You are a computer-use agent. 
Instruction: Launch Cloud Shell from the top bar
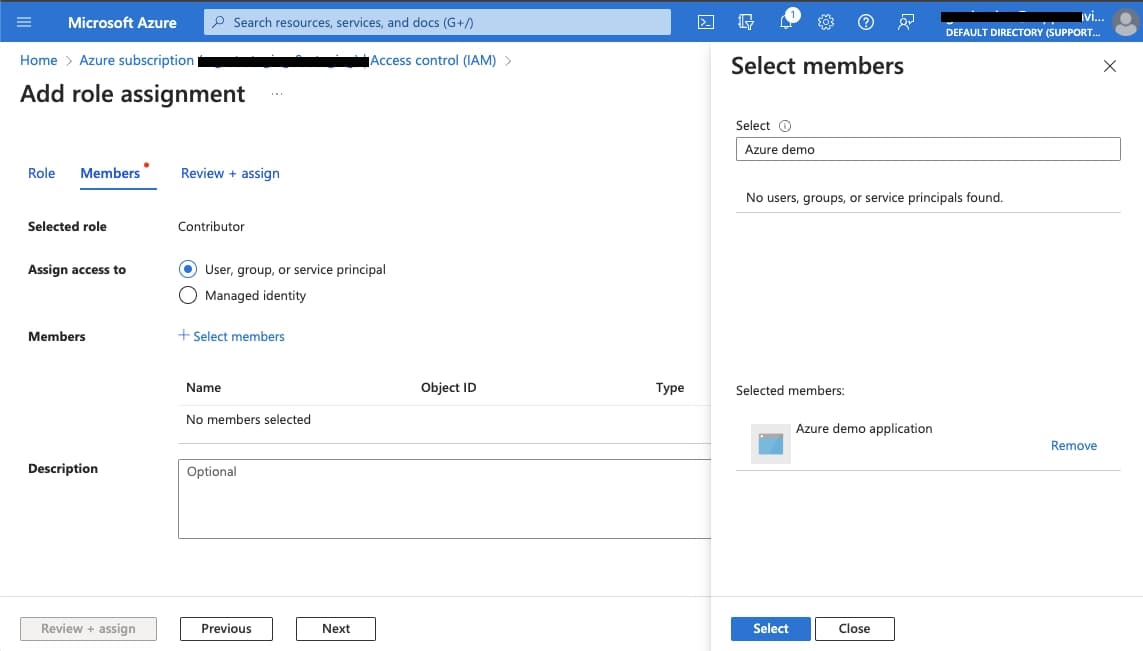[x=705, y=21]
